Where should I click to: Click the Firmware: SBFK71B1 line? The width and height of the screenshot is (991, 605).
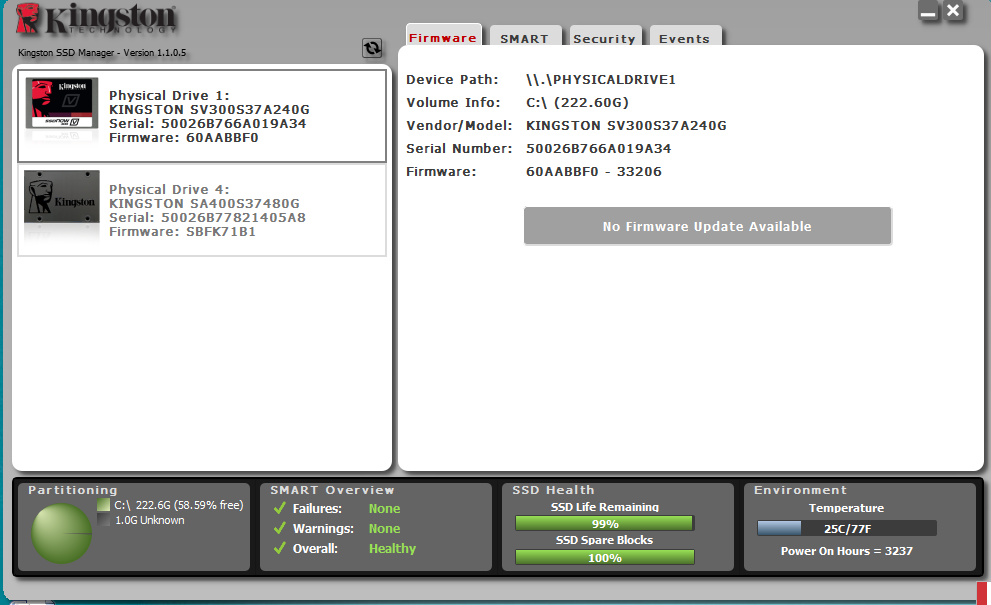(x=183, y=231)
